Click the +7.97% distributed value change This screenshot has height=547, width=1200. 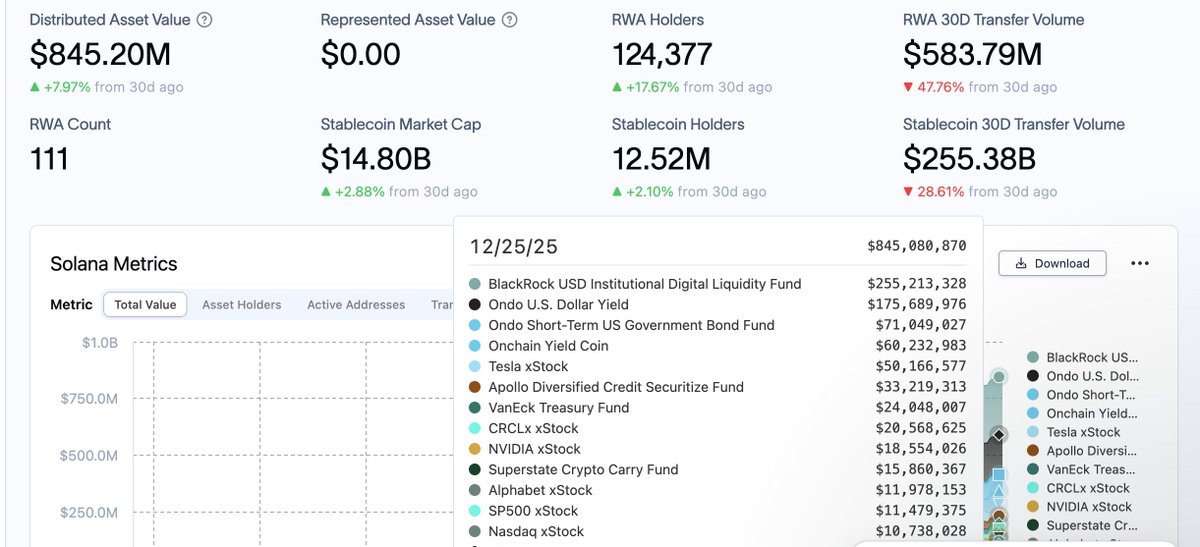point(60,87)
